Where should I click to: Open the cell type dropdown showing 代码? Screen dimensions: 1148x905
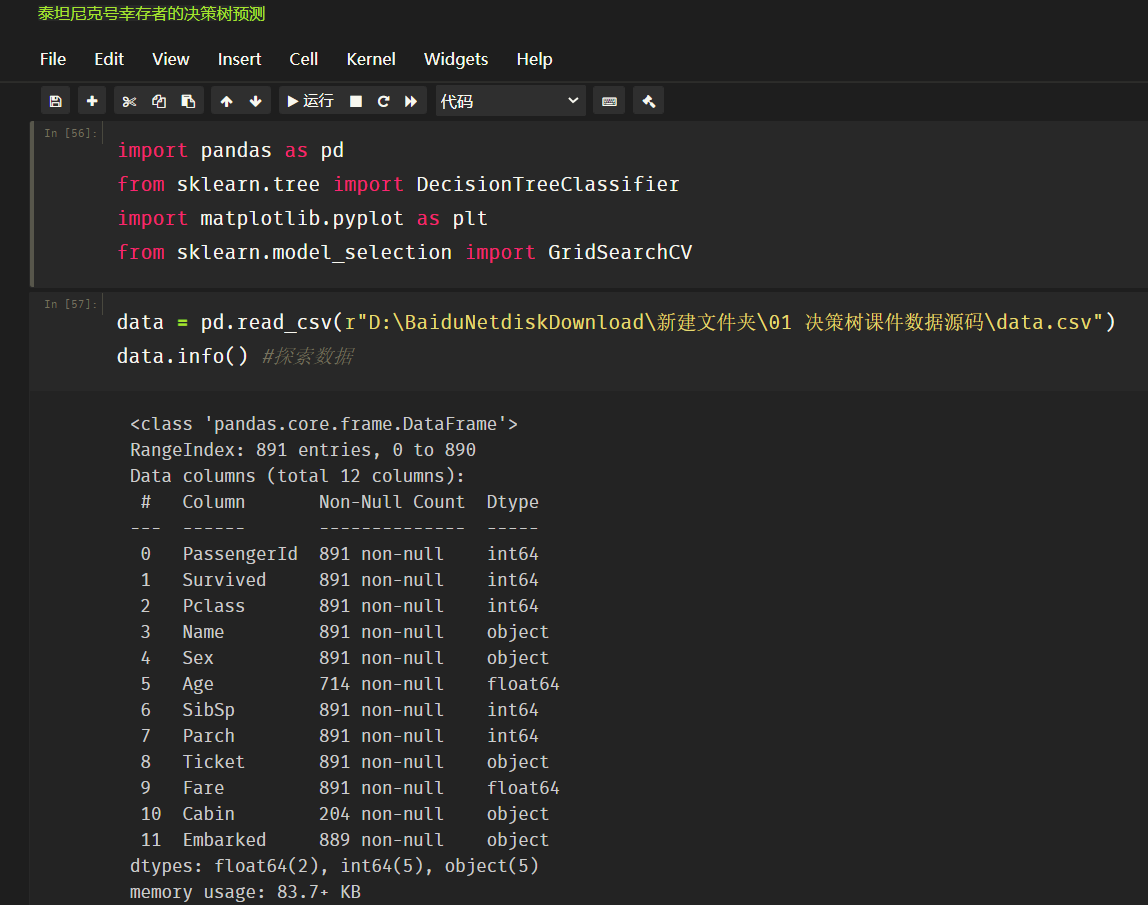pyautogui.click(x=510, y=100)
